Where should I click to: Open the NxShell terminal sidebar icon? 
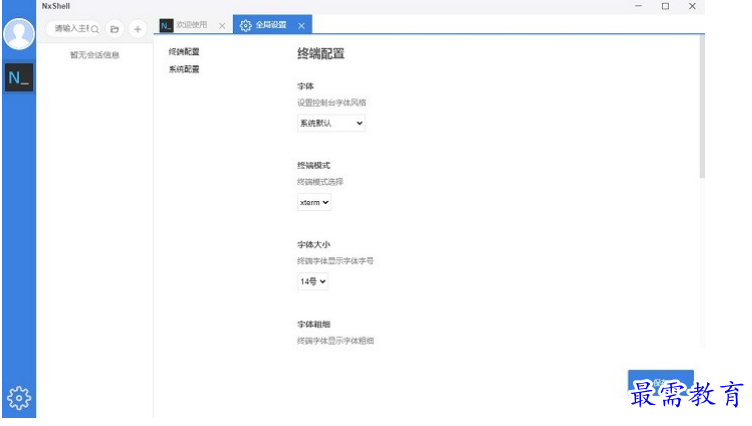[19, 77]
